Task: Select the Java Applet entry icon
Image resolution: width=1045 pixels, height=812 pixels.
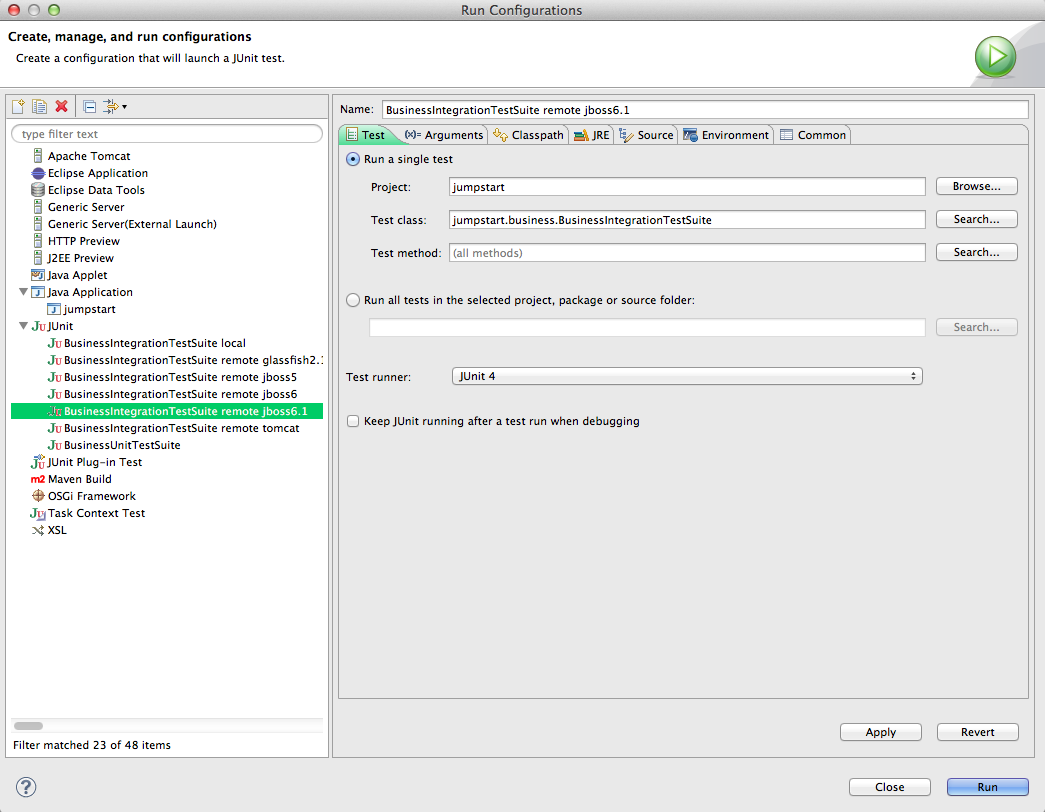Action: pyautogui.click(x=38, y=275)
